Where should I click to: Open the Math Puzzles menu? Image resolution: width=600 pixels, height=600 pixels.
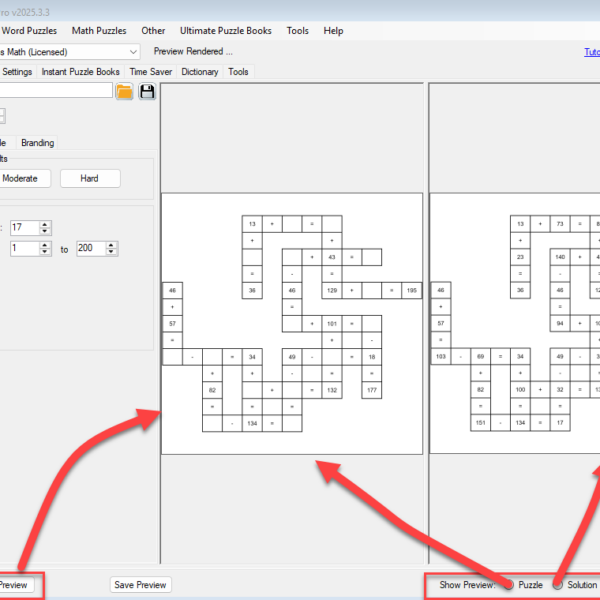98,31
